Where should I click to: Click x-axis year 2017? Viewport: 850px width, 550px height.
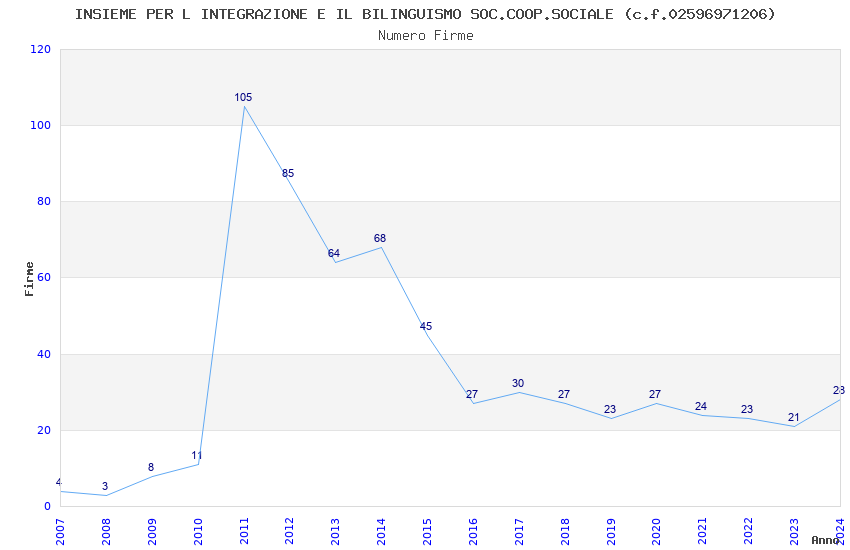pyautogui.click(x=519, y=532)
